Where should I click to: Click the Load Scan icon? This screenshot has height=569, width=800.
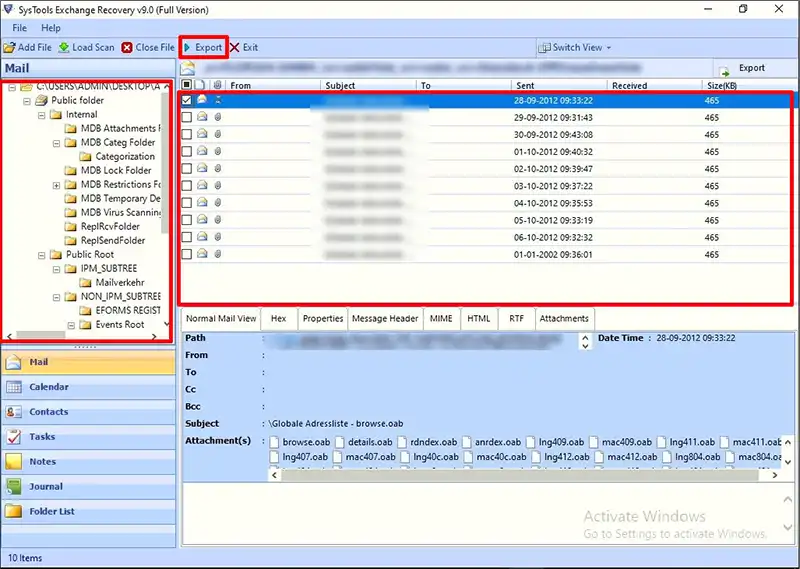tap(64, 47)
